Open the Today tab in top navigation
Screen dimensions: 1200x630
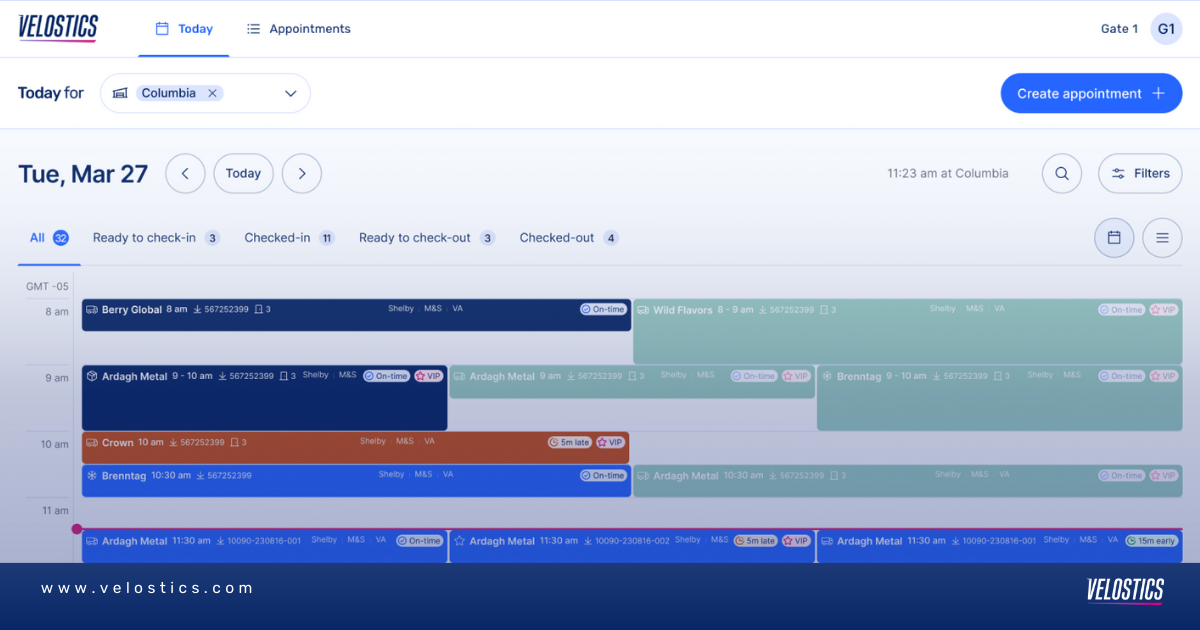point(184,29)
